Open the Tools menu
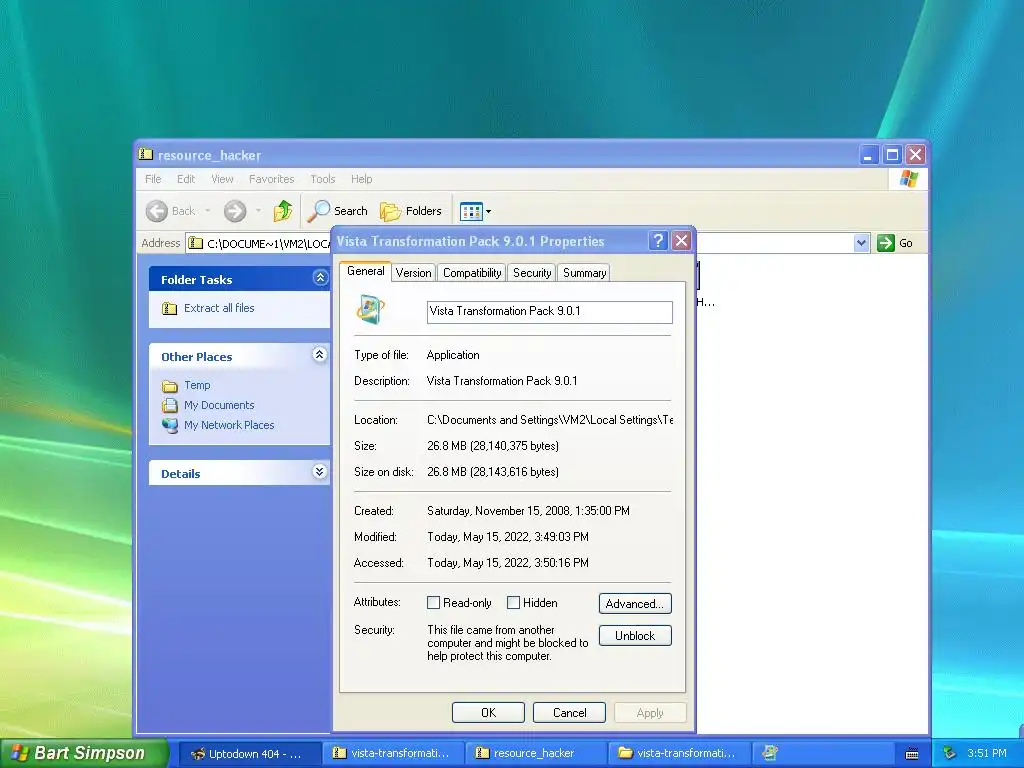This screenshot has width=1024, height=768. point(323,179)
